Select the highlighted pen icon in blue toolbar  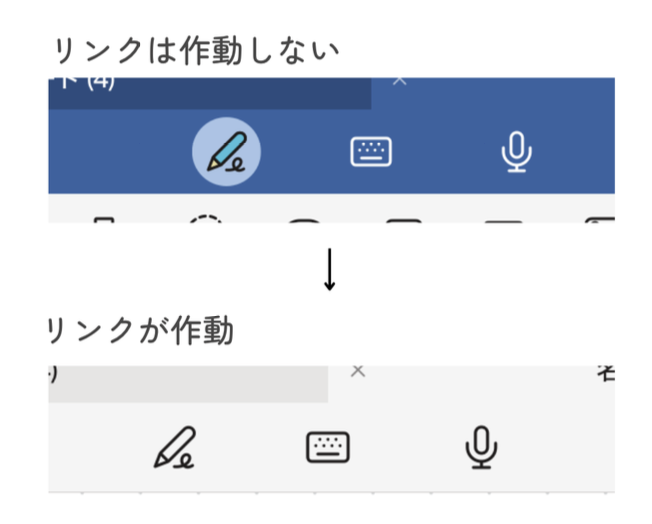pyautogui.click(x=226, y=152)
